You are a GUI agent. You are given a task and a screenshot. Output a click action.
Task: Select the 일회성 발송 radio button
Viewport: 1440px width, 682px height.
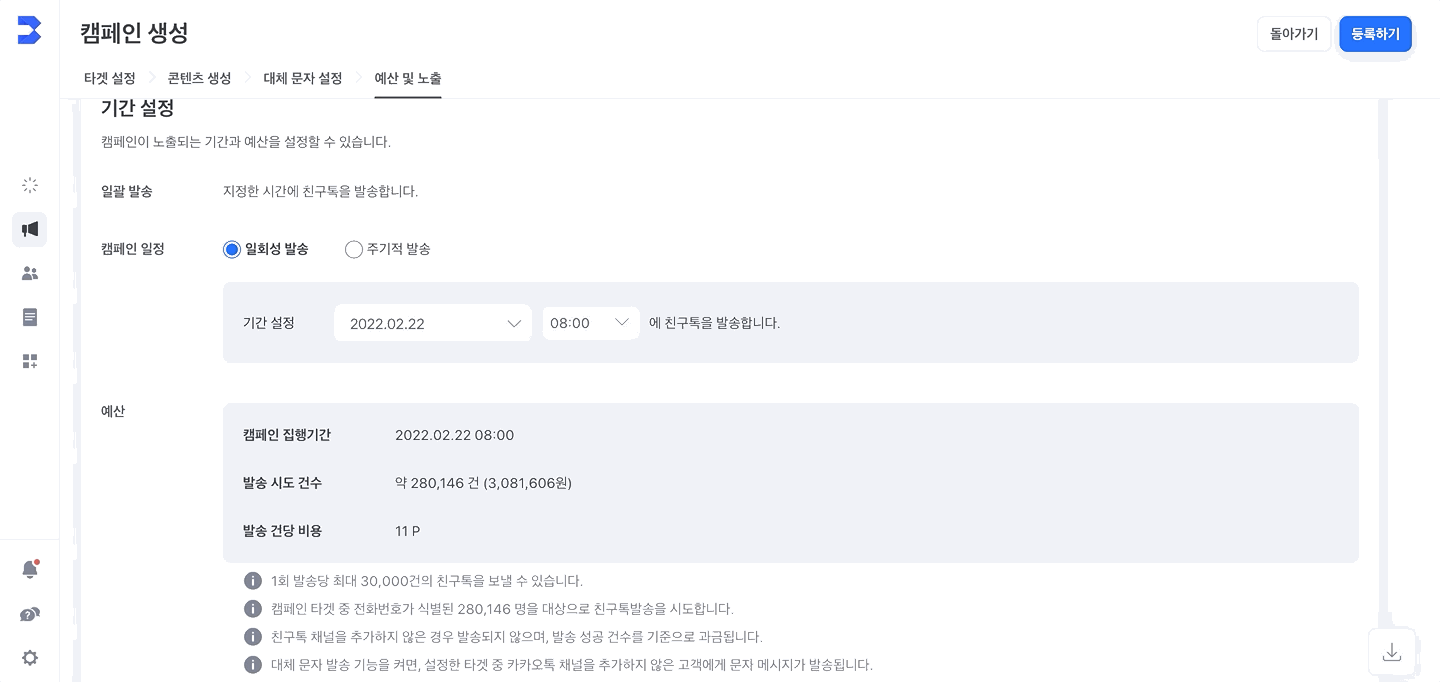pyautogui.click(x=232, y=249)
